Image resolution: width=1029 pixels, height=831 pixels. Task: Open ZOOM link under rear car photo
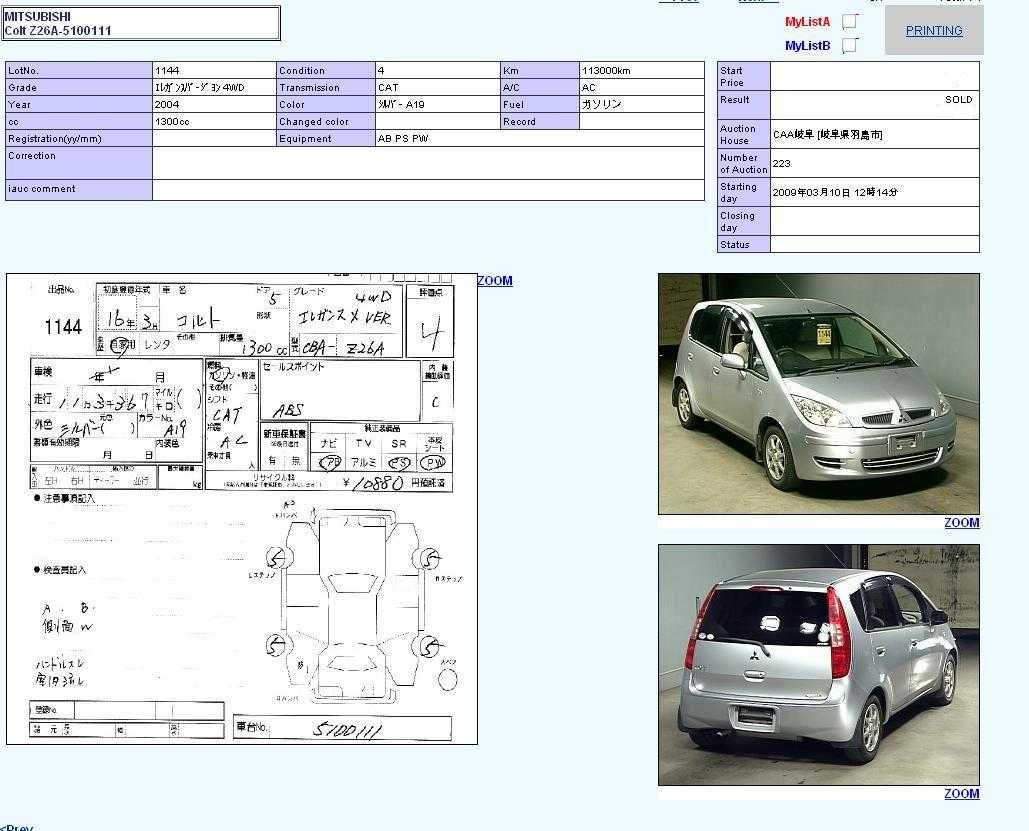tap(961, 794)
